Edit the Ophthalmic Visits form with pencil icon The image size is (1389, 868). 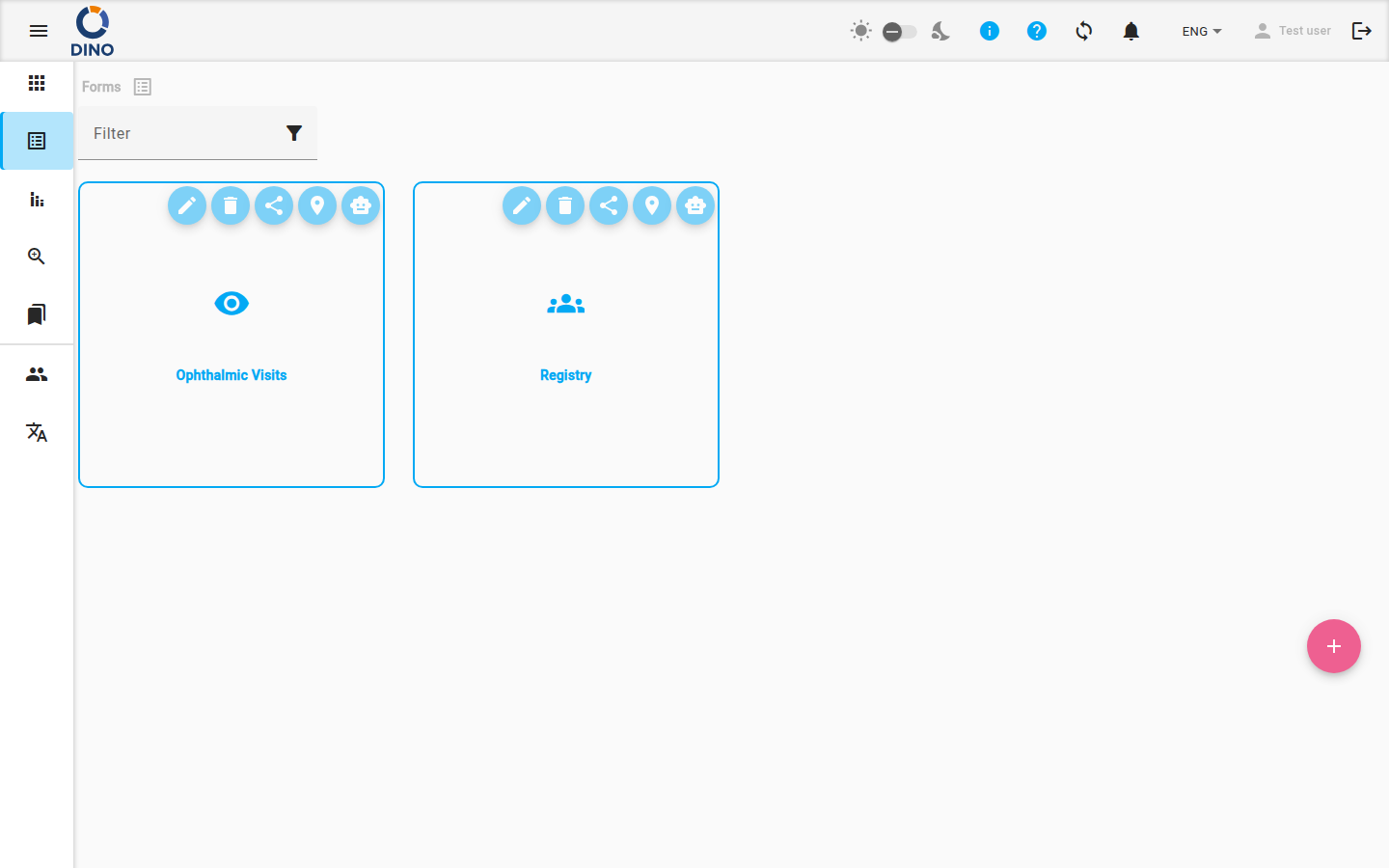click(187, 205)
